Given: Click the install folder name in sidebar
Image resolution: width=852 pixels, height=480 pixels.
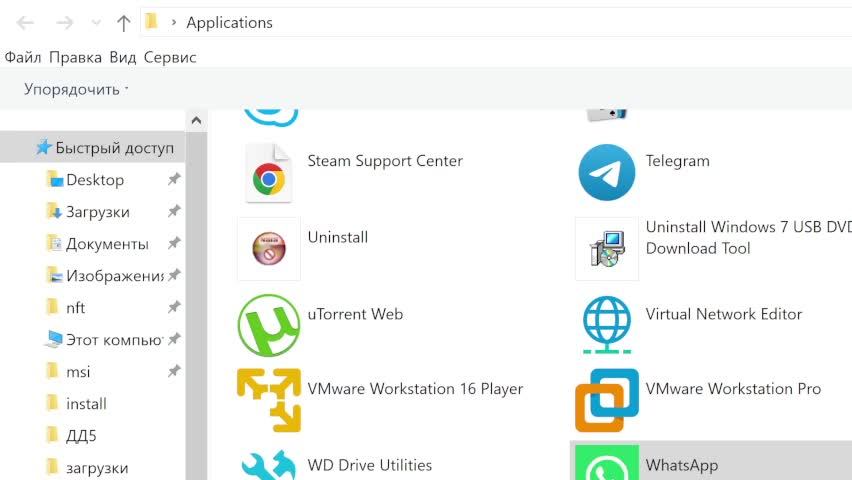Looking at the screenshot, I should (x=86, y=404).
